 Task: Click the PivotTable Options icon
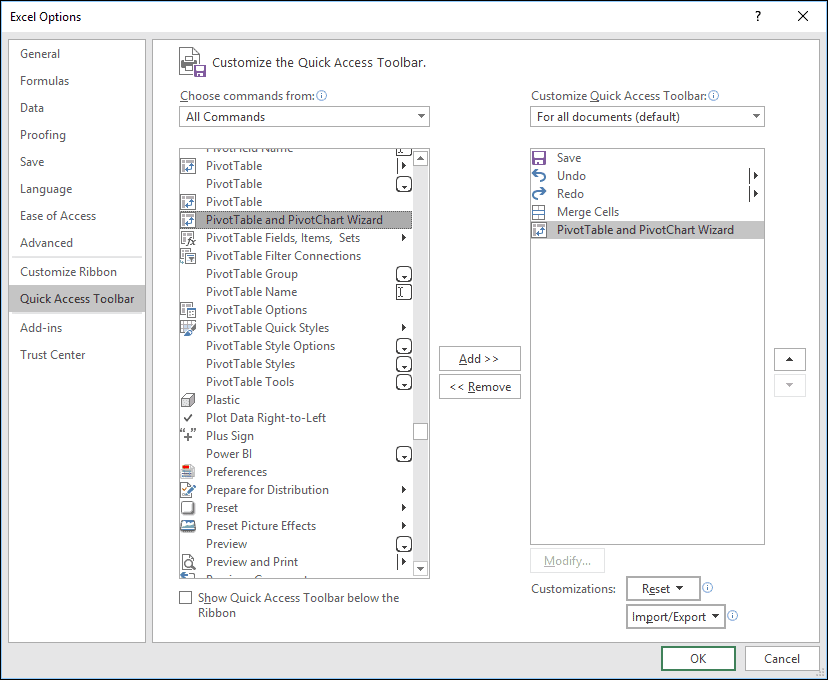coord(188,310)
